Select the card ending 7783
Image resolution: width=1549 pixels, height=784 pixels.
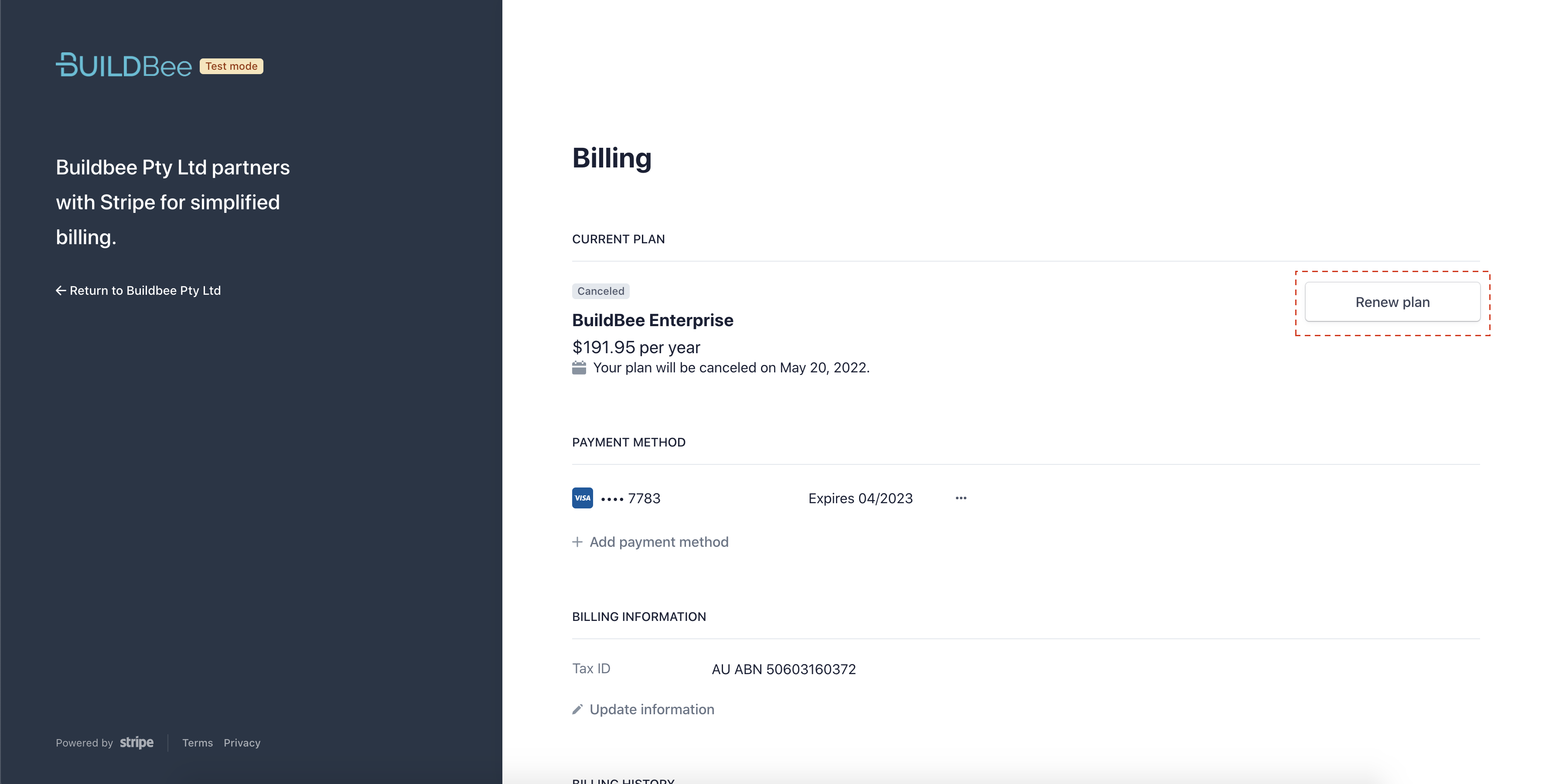coord(630,498)
